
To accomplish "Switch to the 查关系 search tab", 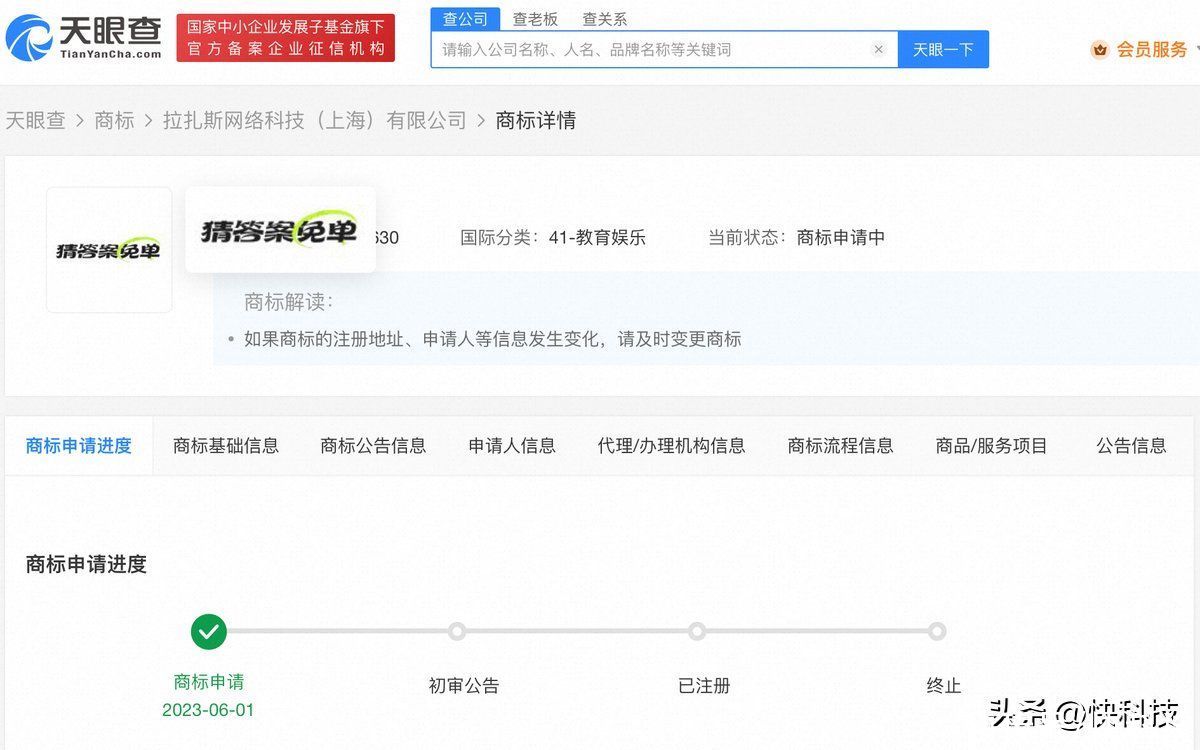I will click(x=604, y=19).
